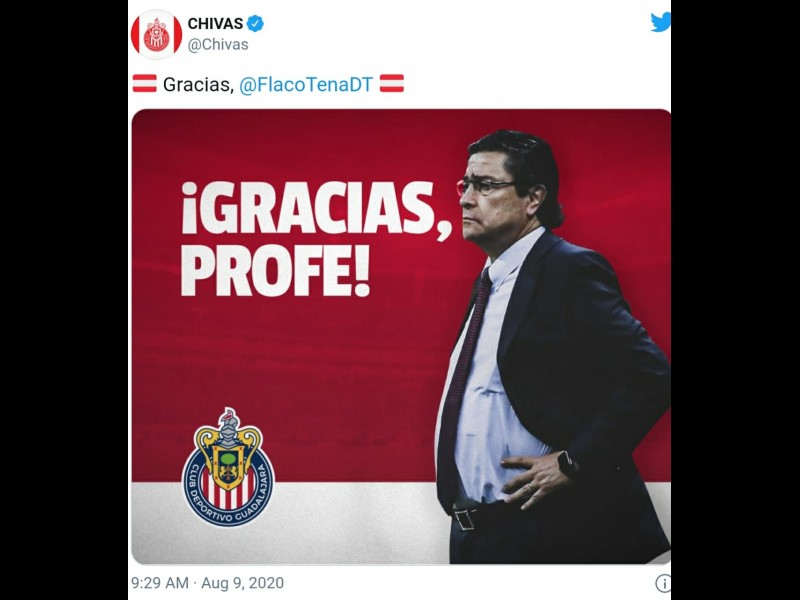Image resolution: width=800 pixels, height=600 pixels.
Task: Open the Chivas profile avatar
Action: (x=157, y=35)
